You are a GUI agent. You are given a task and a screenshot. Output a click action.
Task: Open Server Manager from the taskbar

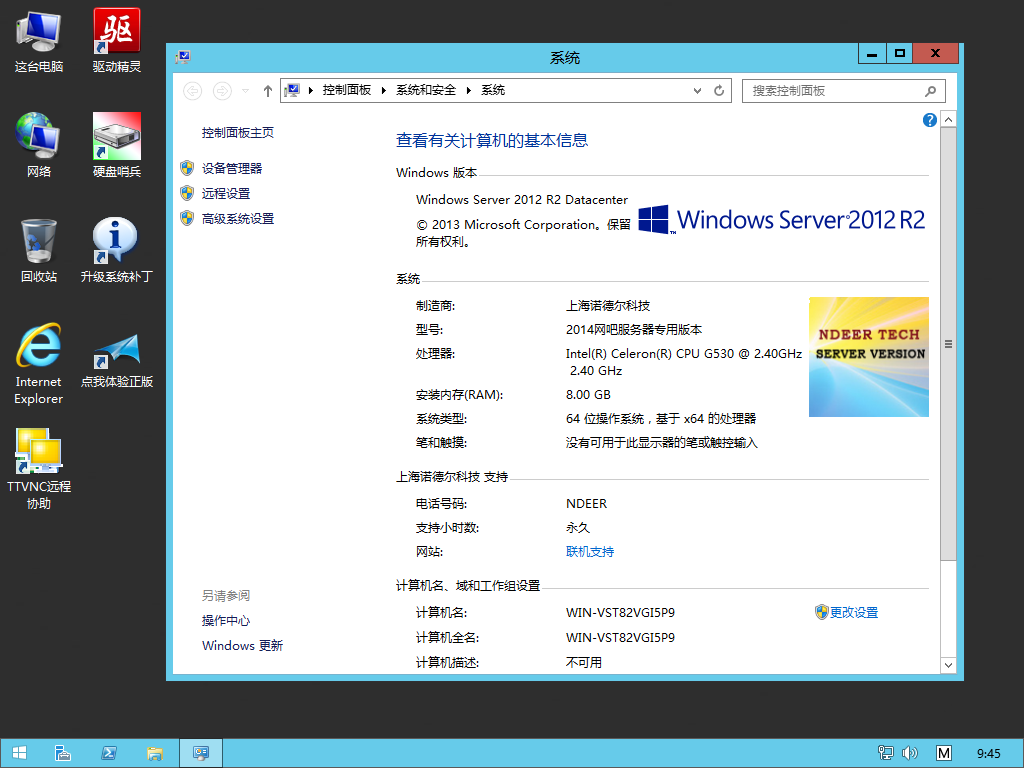click(x=62, y=753)
